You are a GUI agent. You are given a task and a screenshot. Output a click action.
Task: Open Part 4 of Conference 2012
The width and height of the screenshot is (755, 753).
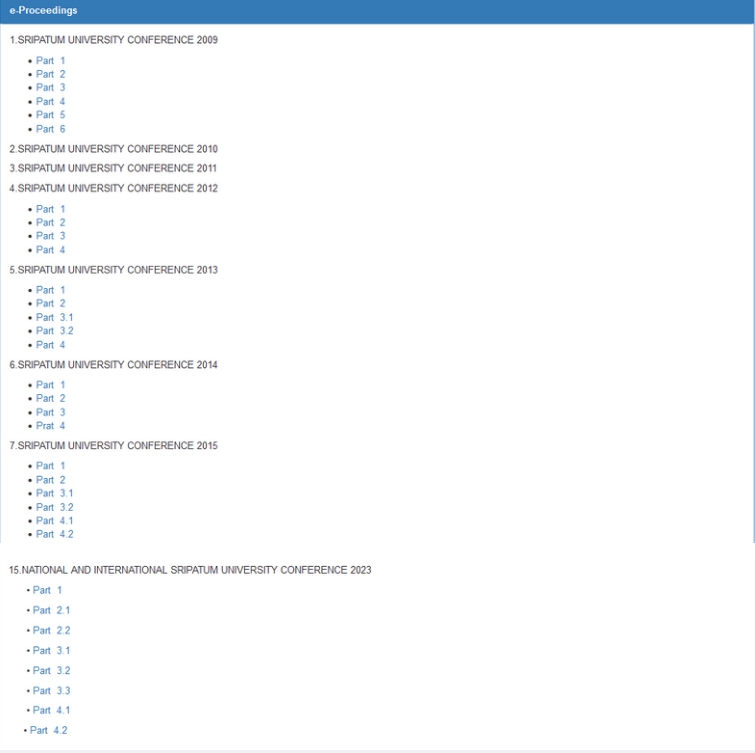(x=51, y=250)
